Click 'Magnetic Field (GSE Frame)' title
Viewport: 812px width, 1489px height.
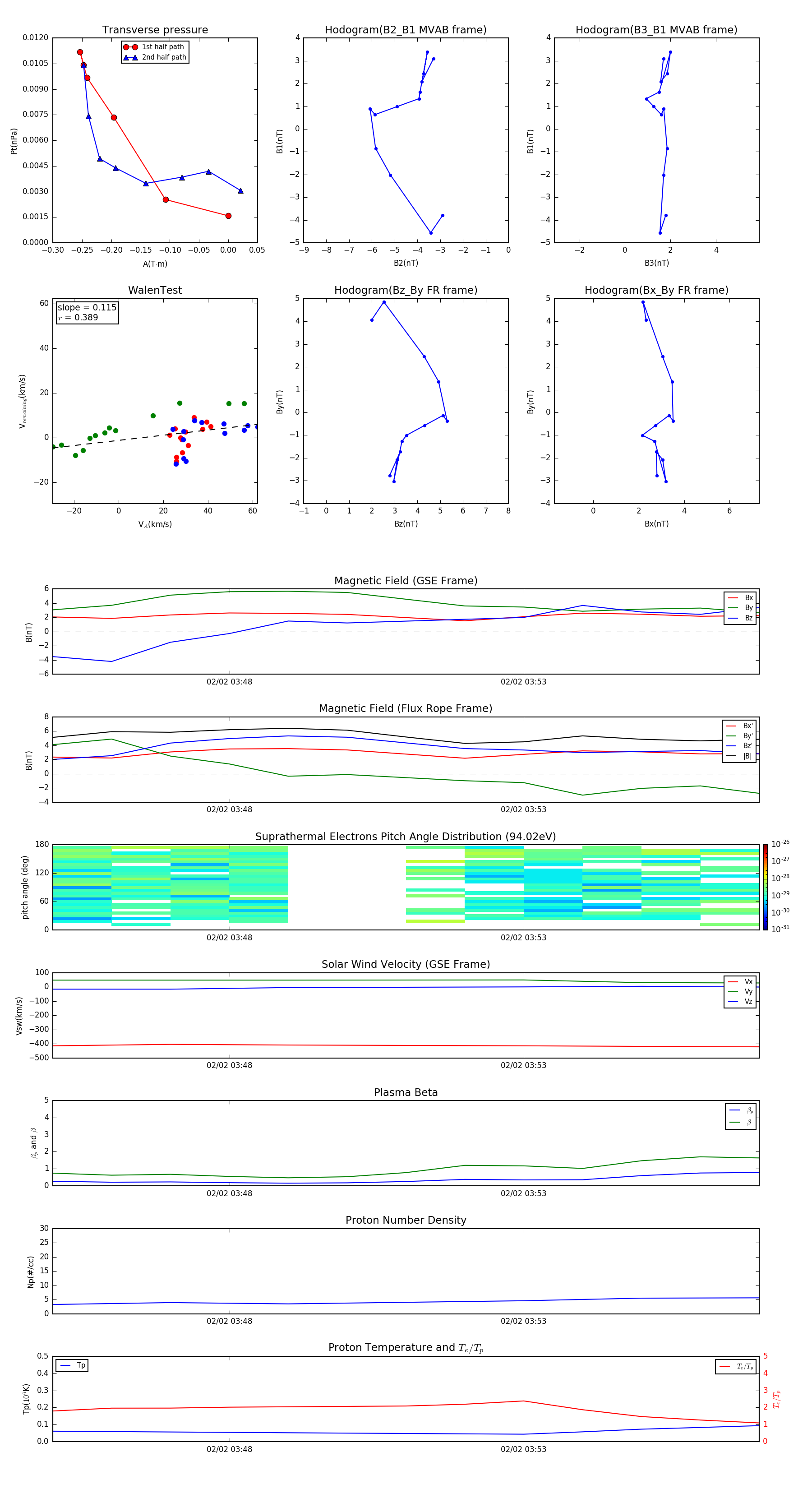tap(406, 581)
